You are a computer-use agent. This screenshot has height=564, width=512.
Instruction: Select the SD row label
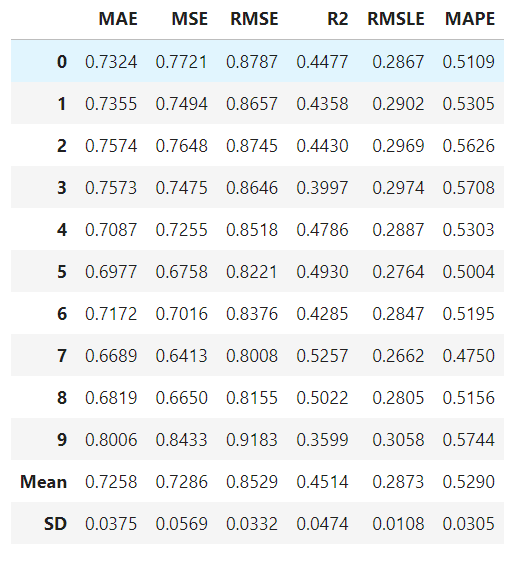click(55, 524)
